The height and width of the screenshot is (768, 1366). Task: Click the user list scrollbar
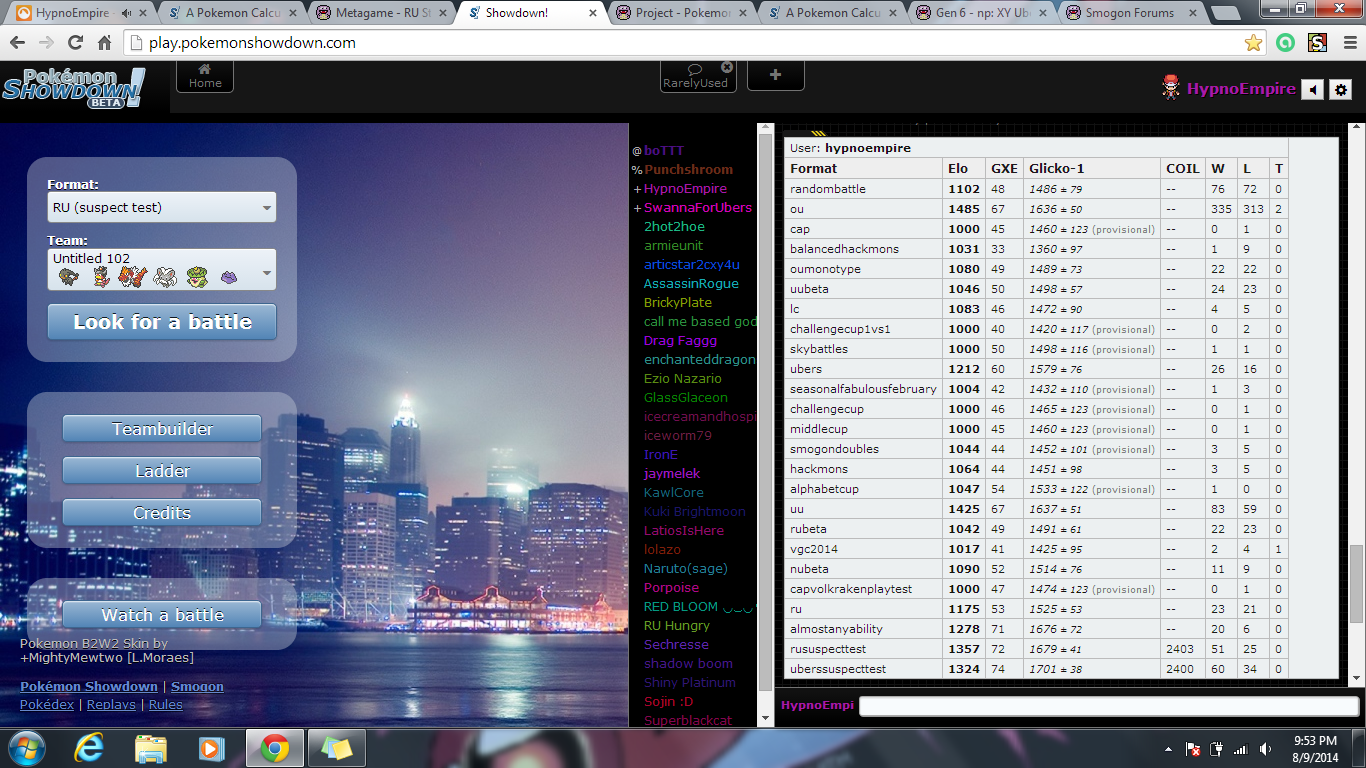pyautogui.click(x=765, y=410)
